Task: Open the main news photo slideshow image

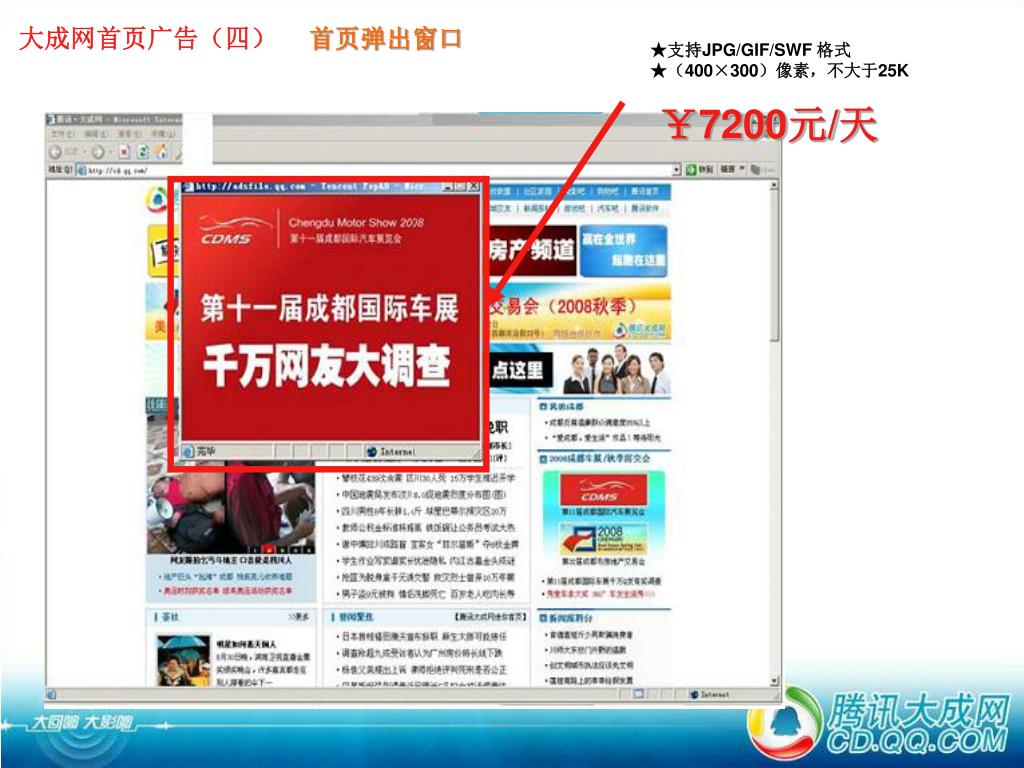Action: (231, 511)
